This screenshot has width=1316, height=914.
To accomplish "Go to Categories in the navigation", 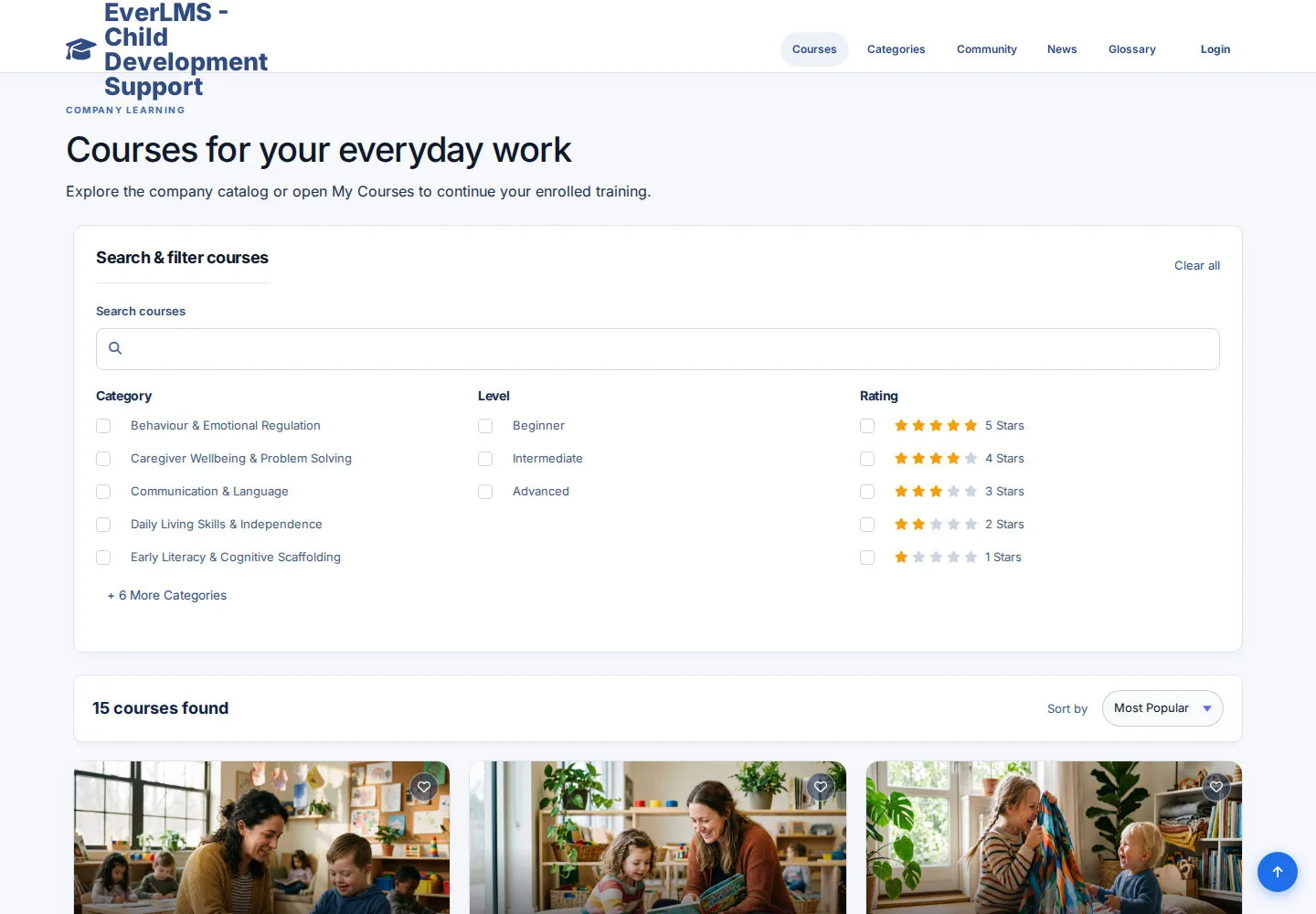I will [896, 49].
